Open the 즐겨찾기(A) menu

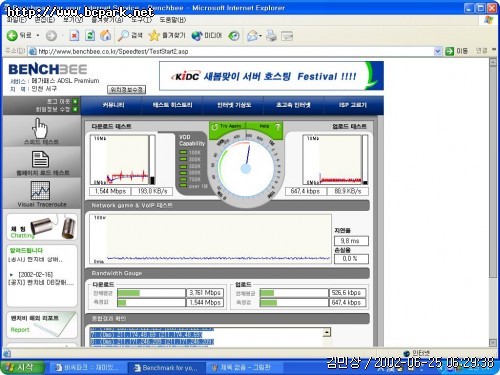107,20
